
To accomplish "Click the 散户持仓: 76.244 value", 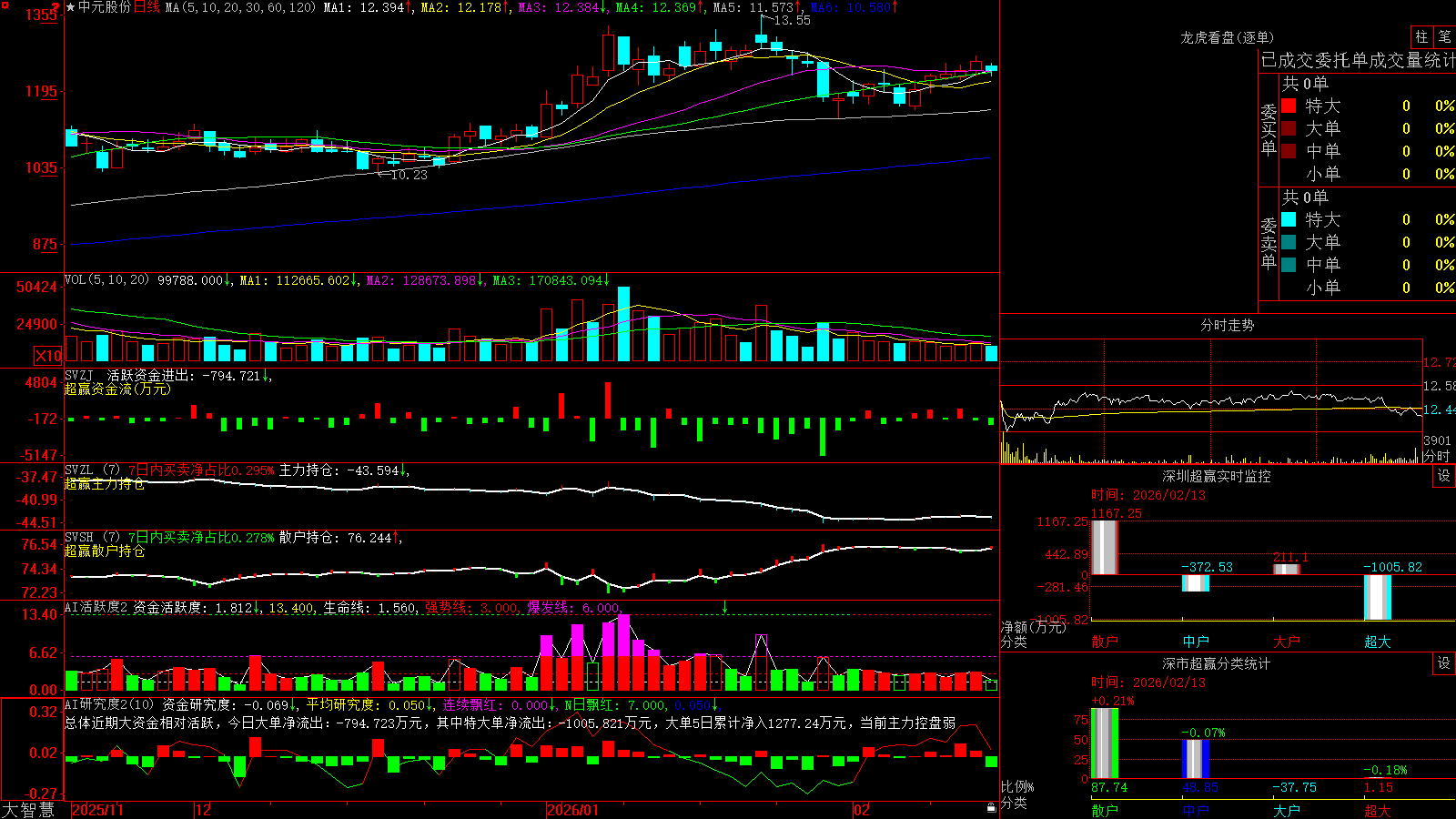I will pos(336,538).
